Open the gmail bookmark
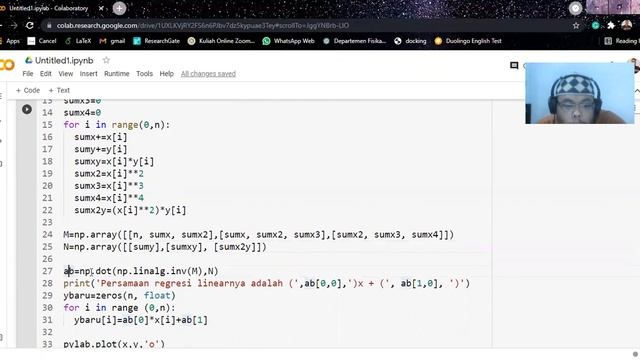The image size is (640, 360). [x=113, y=41]
